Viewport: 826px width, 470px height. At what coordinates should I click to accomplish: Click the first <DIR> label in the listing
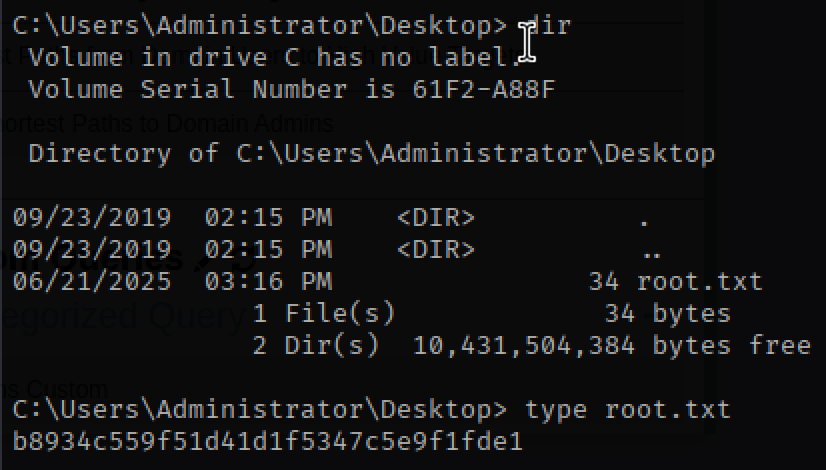click(x=435, y=218)
